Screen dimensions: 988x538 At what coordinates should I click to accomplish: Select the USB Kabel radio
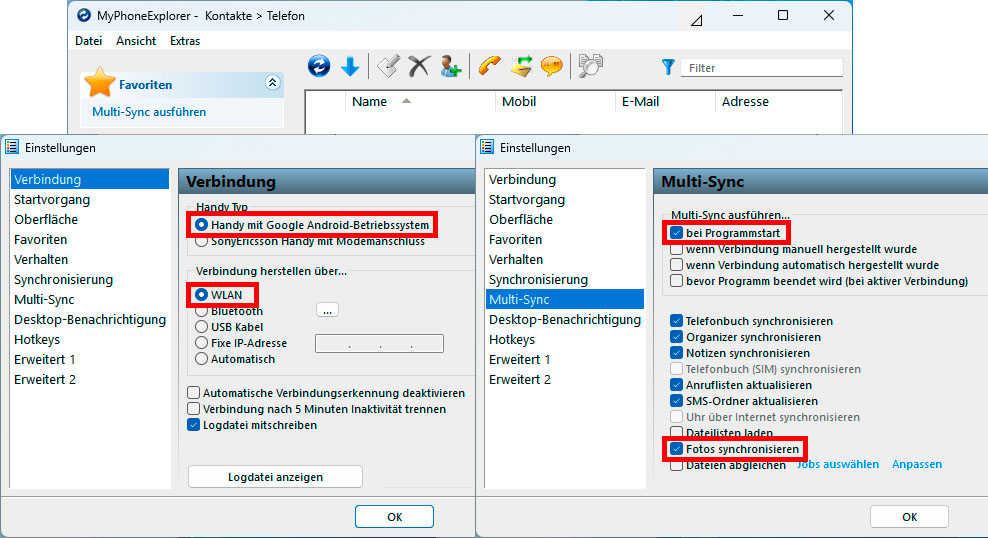click(201, 327)
